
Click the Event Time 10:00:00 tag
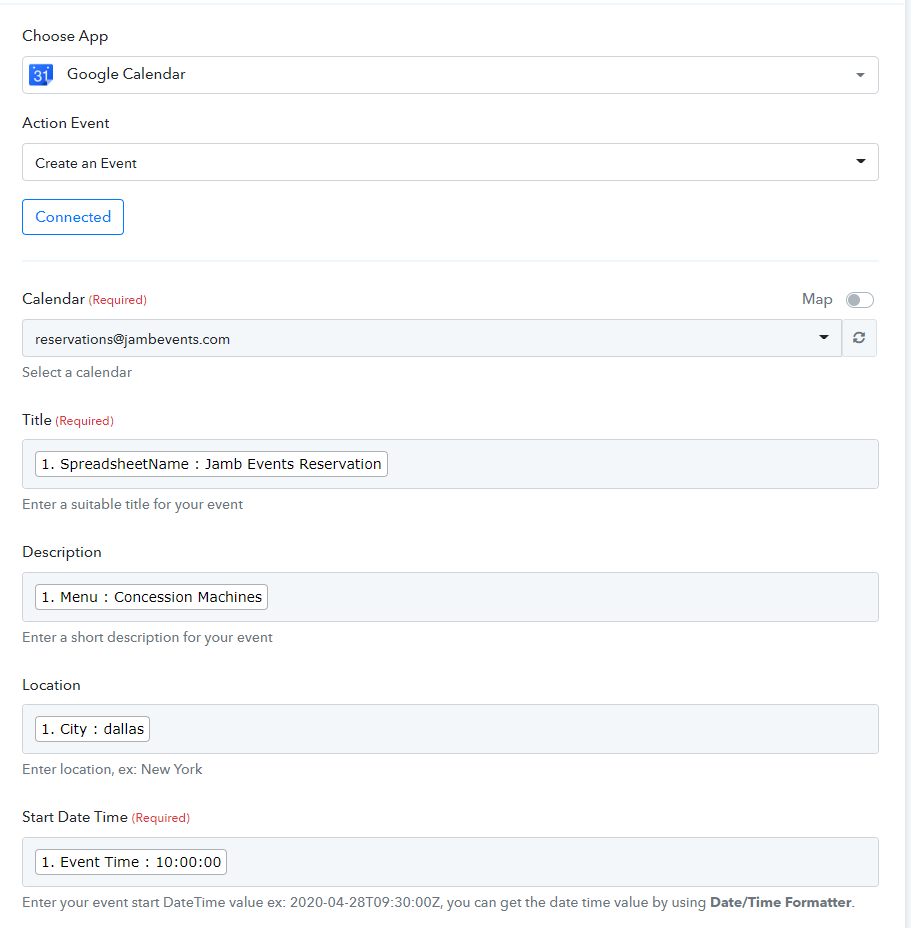pos(131,862)
